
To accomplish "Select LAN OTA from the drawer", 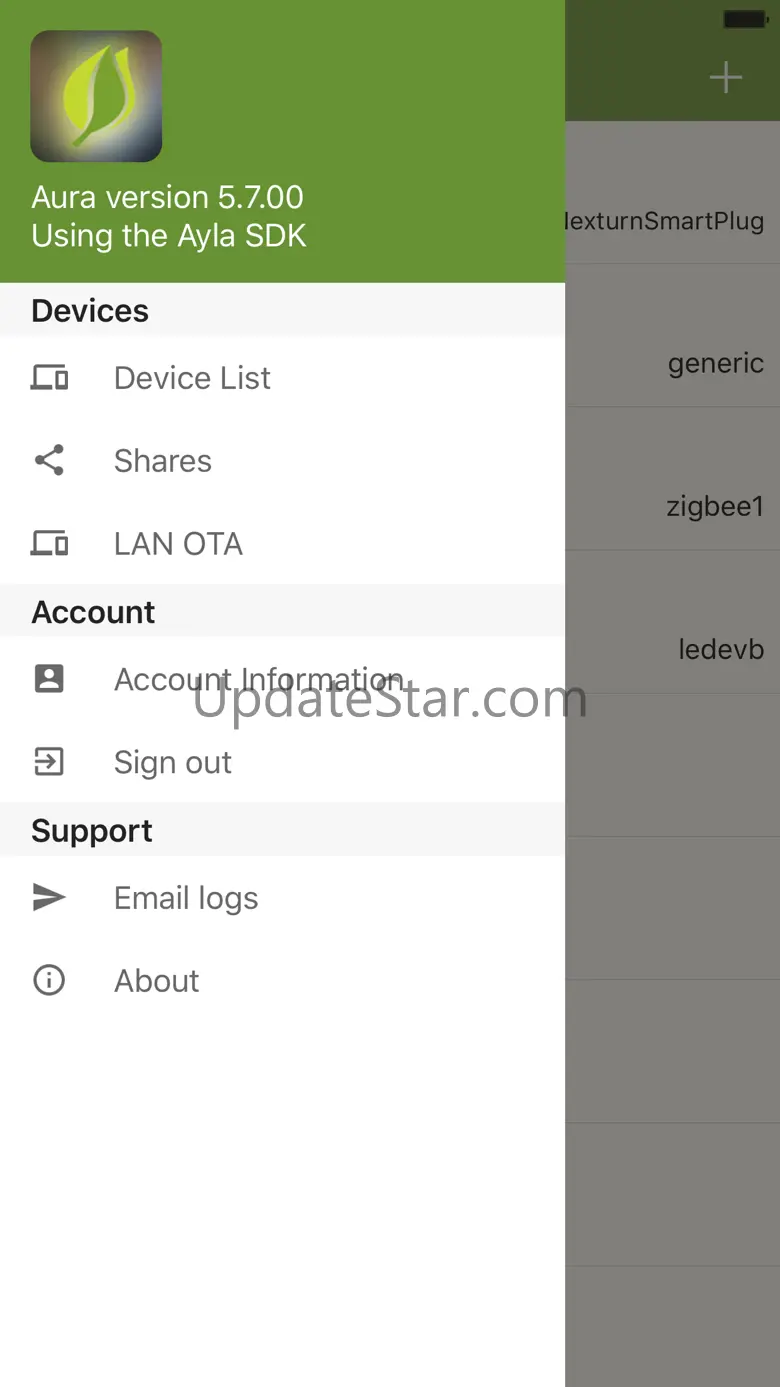I will (x=178, y=544).
